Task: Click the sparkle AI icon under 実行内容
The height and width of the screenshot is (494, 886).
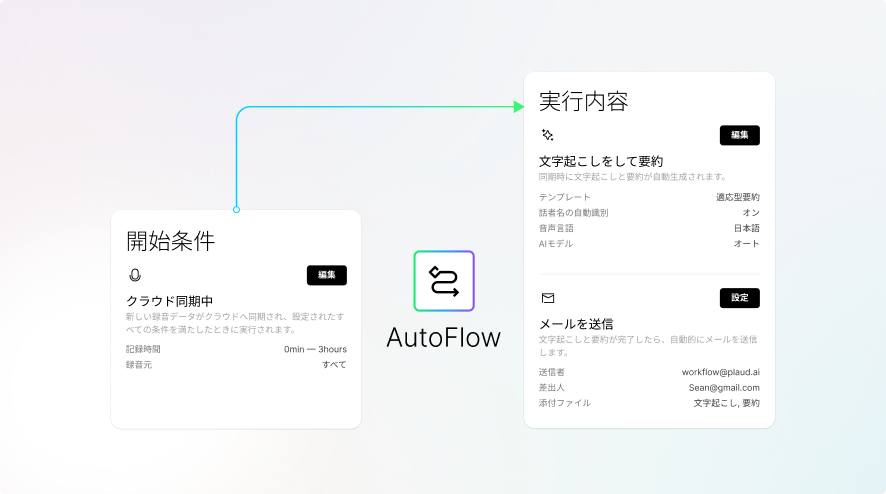Action: point(547,135)
